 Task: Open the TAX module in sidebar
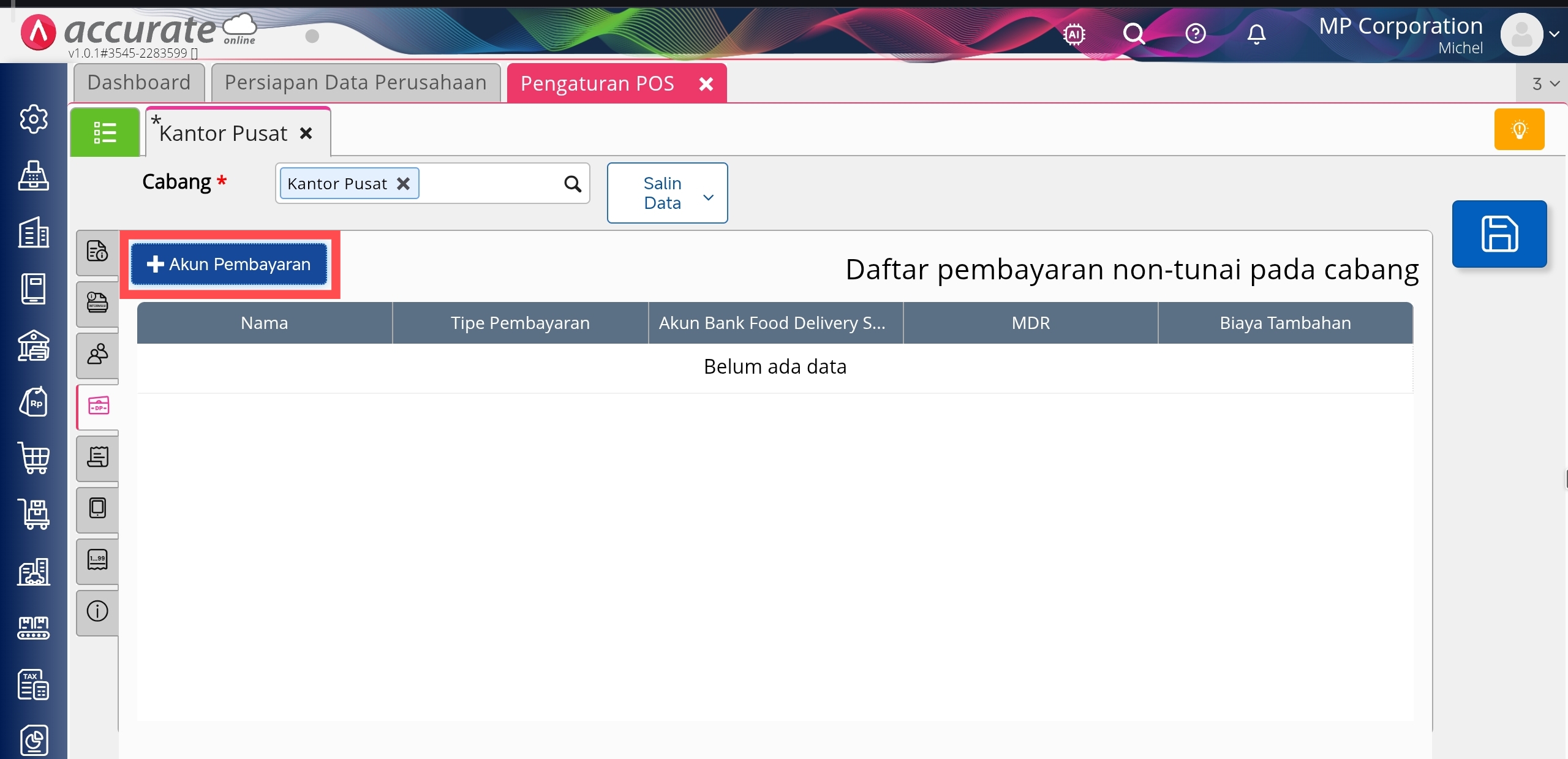tap(34, 684)
